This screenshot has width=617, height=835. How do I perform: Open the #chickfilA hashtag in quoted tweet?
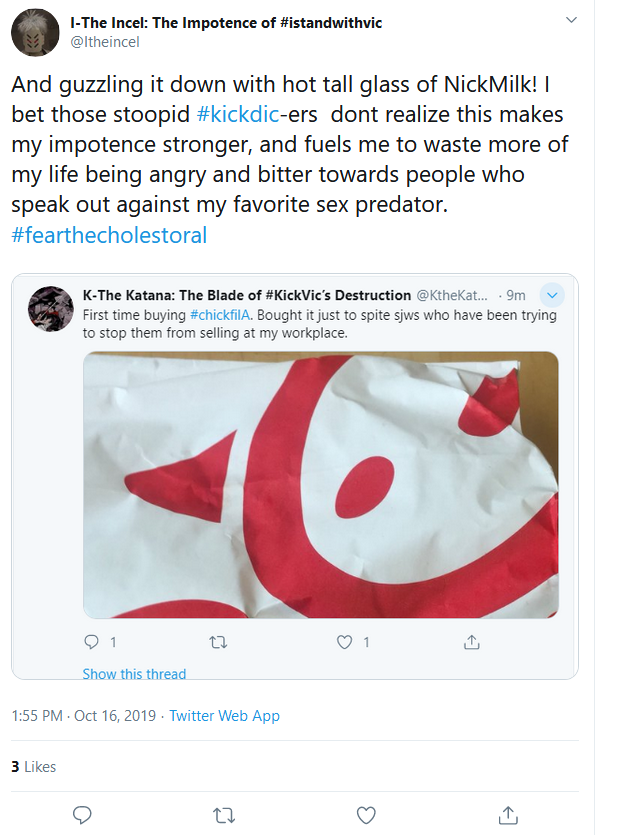[x=220, y=315]
